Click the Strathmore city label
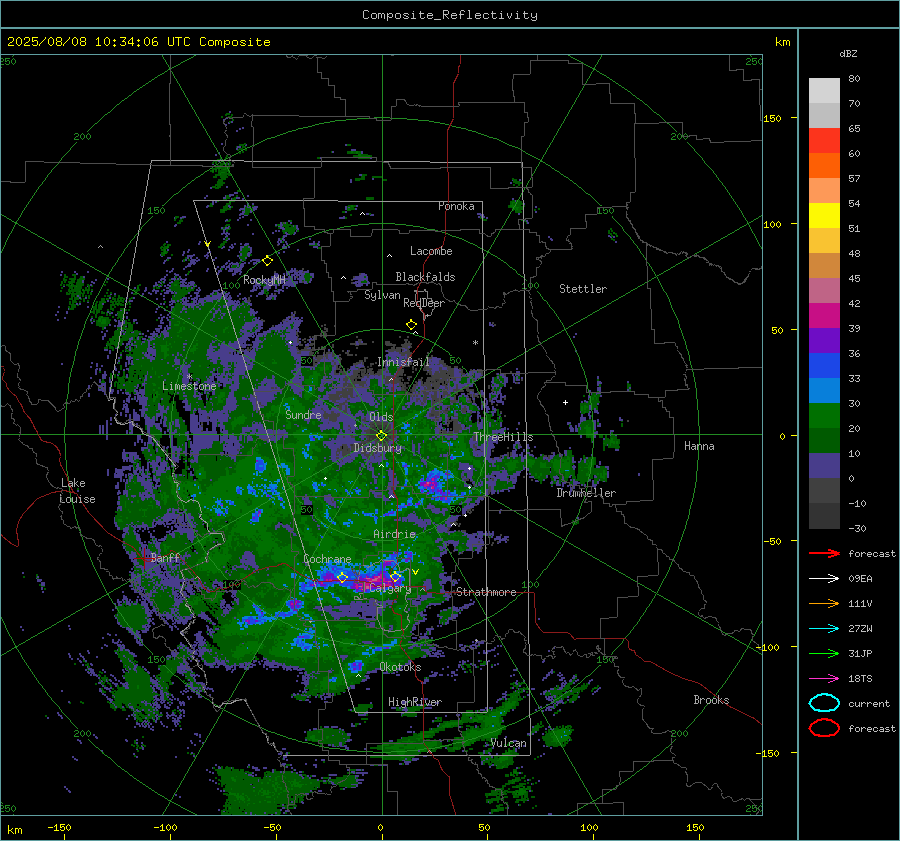This screenshot has height=841, width=900. point(486,592)
